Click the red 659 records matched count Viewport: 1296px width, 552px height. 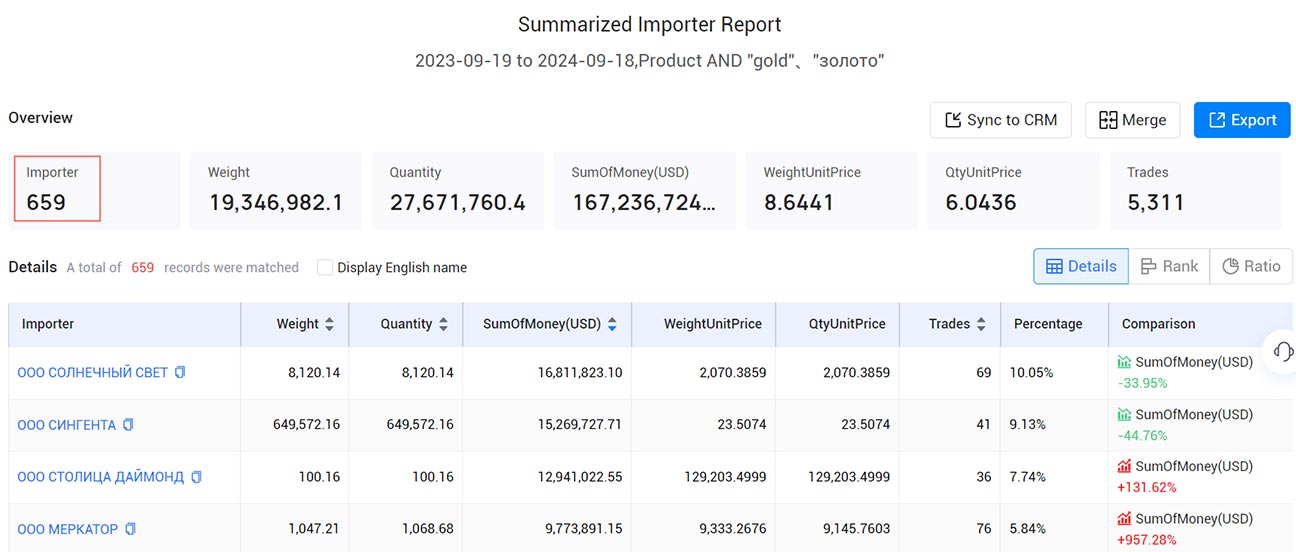(x=143, y=267)
